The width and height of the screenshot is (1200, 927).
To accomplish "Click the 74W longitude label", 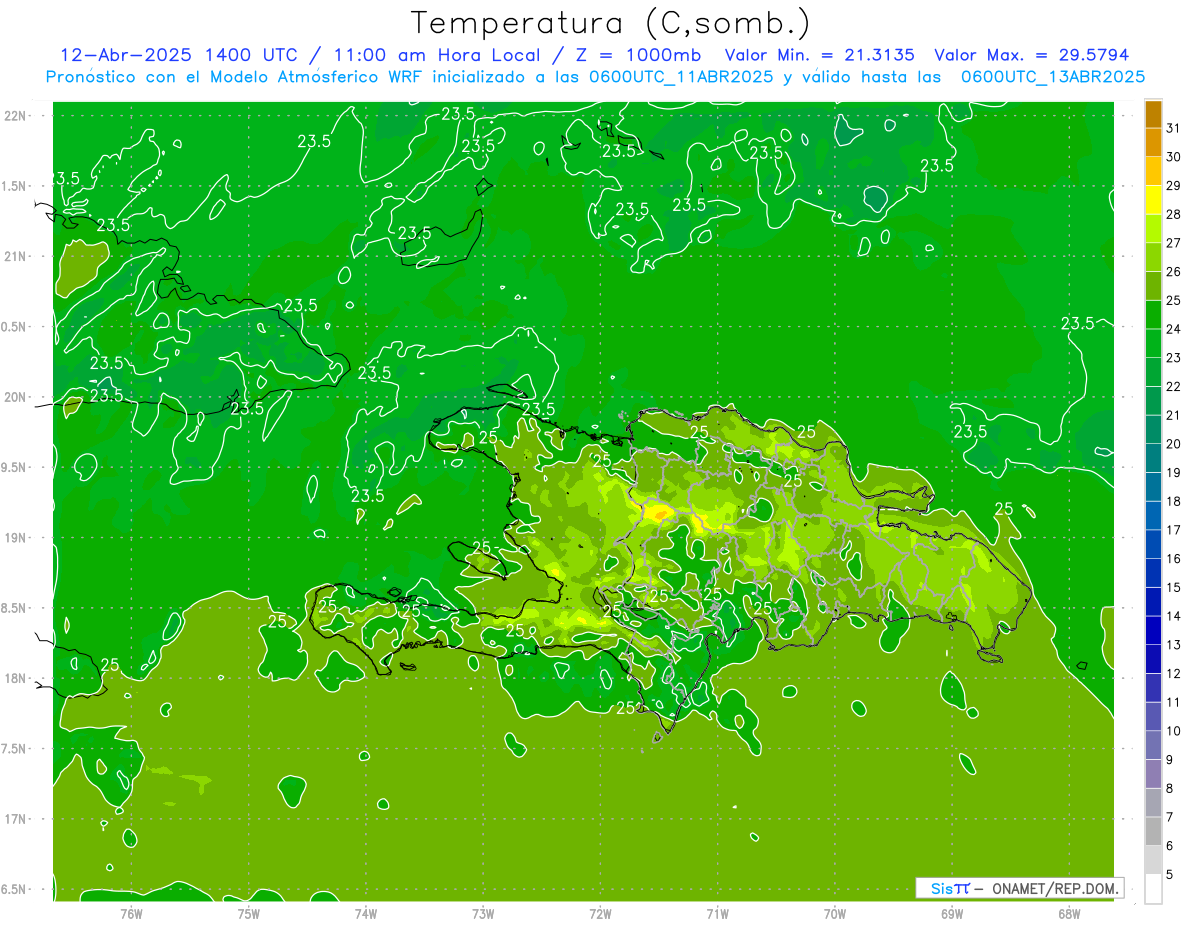I will click(365, 914).
